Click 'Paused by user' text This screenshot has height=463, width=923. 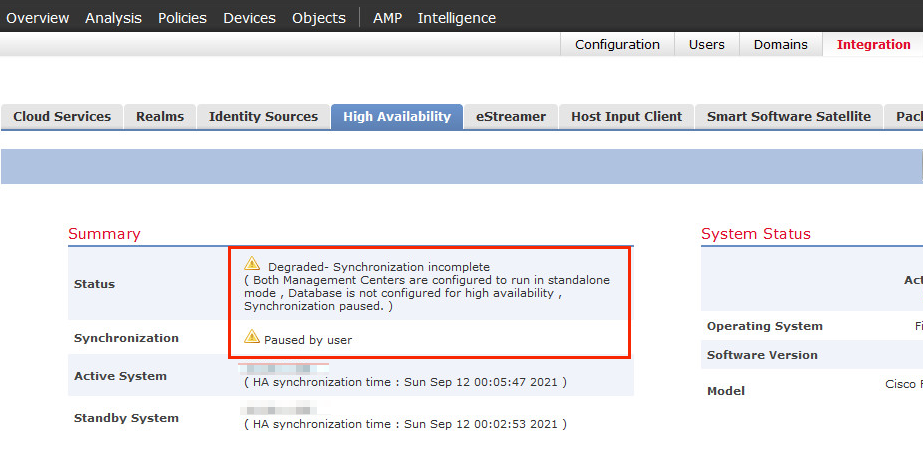coord(308,340)
